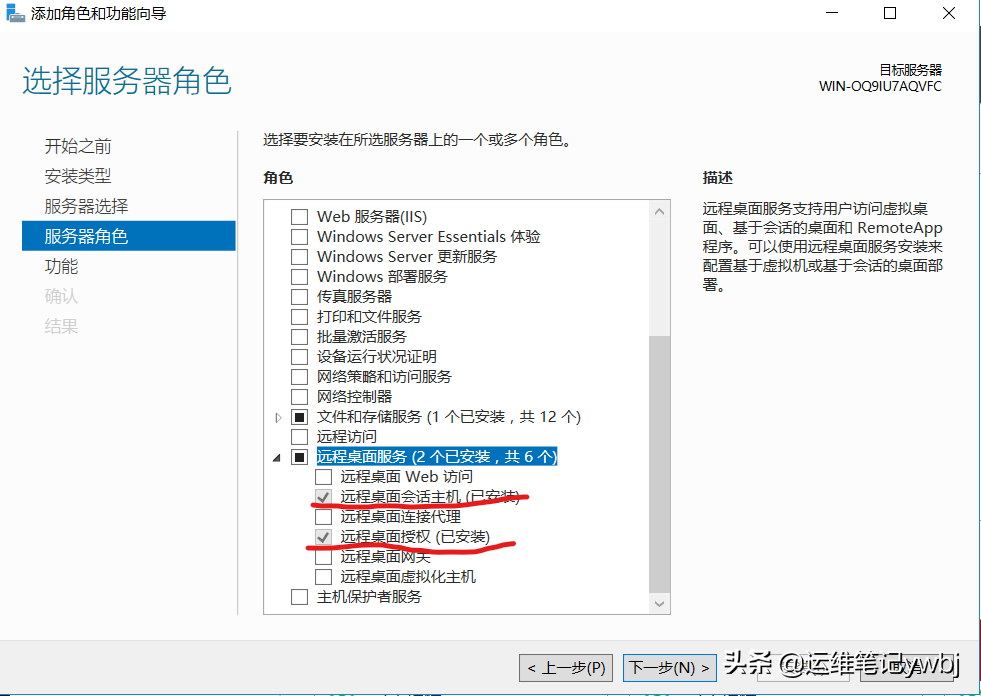
Task: Minimize the wizard window
Action: click(831, 13)
